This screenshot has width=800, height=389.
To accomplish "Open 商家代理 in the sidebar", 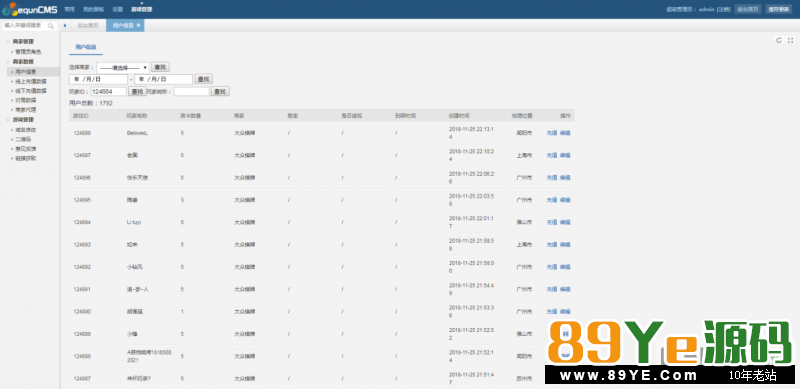I will tap(26, 110).
